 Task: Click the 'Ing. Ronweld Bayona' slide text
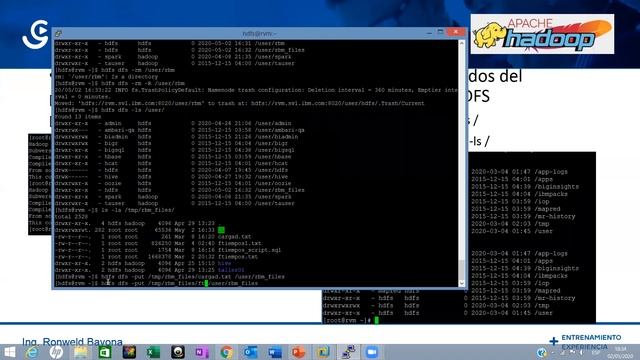(x=72, y=342)
